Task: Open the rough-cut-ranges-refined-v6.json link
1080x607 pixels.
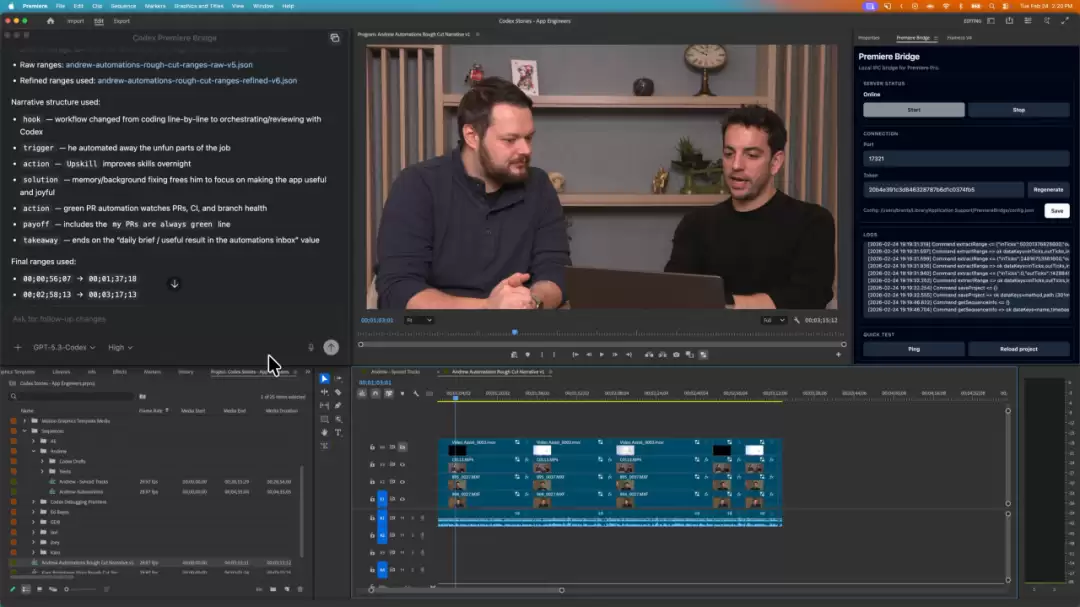Action: tap(197, 81)
